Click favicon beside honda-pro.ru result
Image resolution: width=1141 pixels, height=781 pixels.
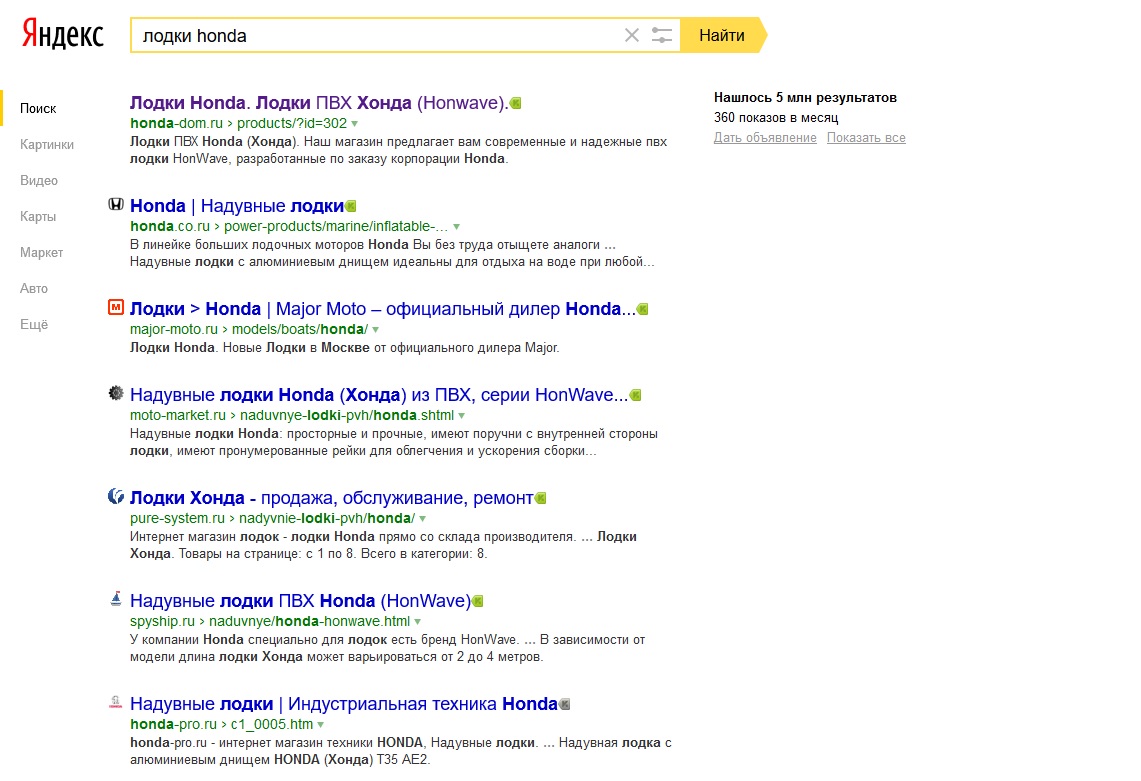(x=116, y=702)
